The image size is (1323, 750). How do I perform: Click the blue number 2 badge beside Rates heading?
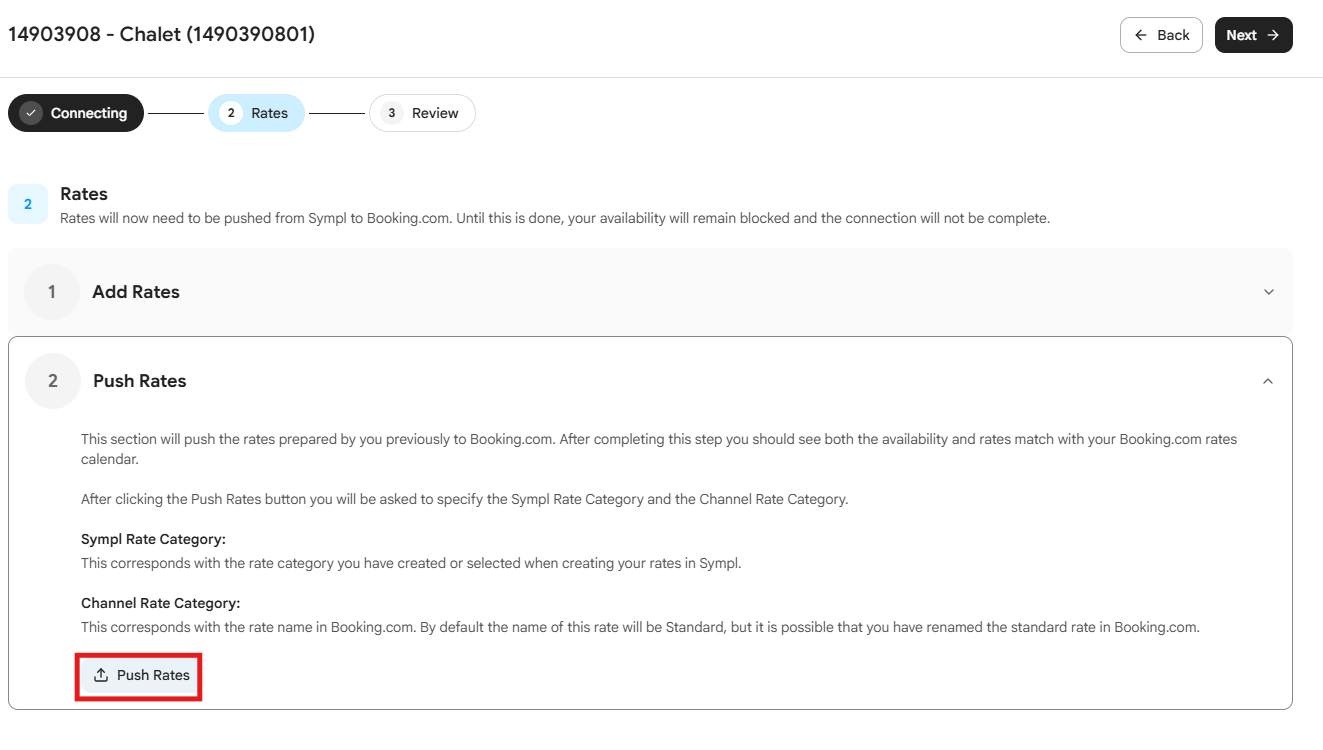tap(28, 204)
